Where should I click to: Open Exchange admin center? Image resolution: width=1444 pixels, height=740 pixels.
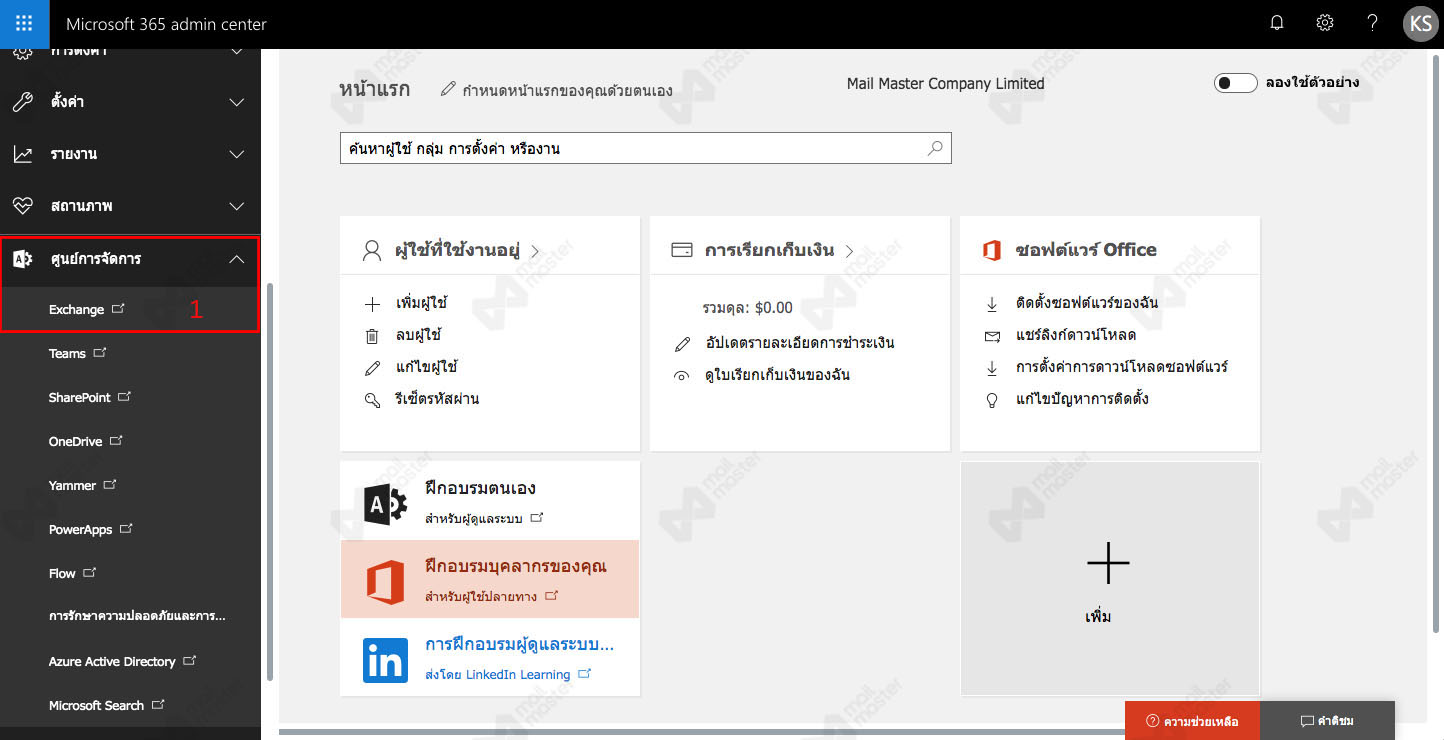tap(87, 309)
